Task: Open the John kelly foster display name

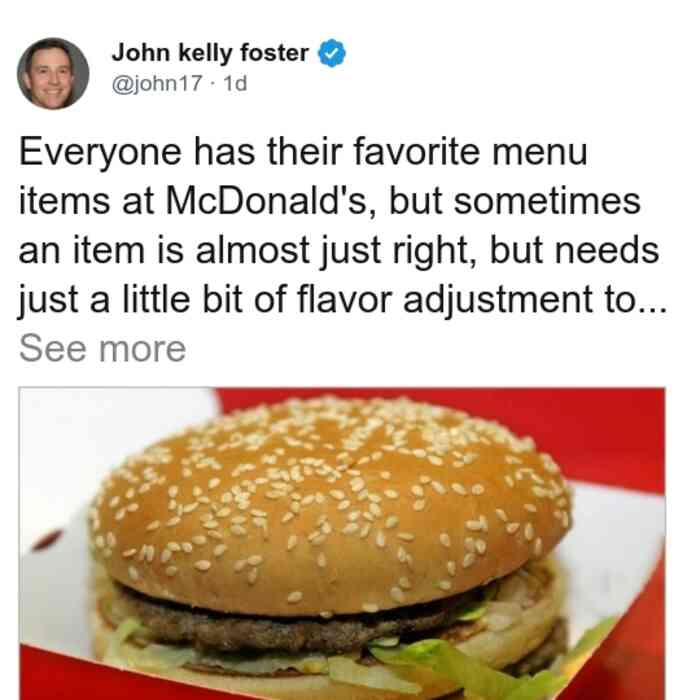Action: point(210,53)
